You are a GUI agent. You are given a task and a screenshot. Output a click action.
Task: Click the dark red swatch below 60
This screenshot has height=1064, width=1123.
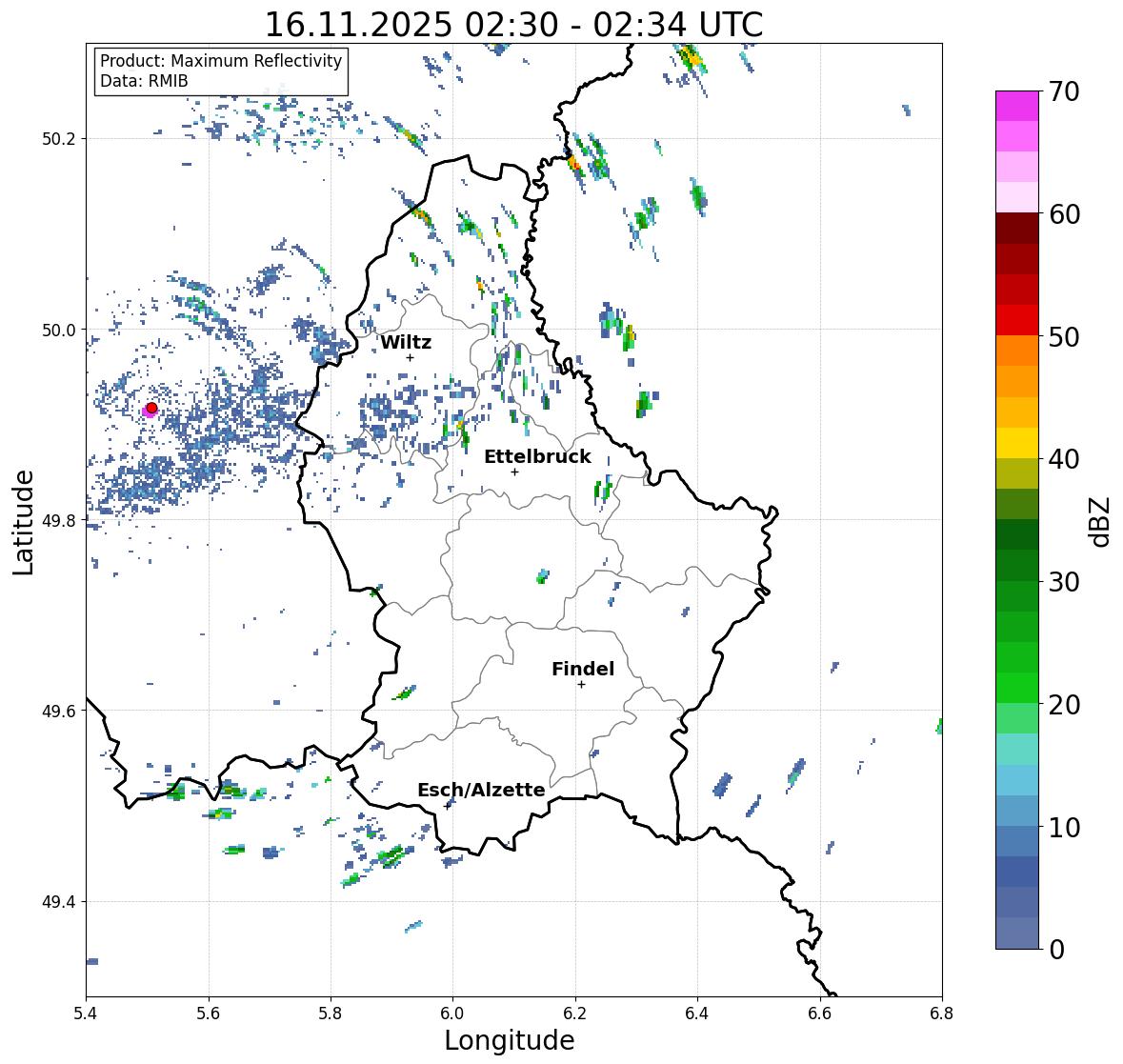pos(1017,229)
